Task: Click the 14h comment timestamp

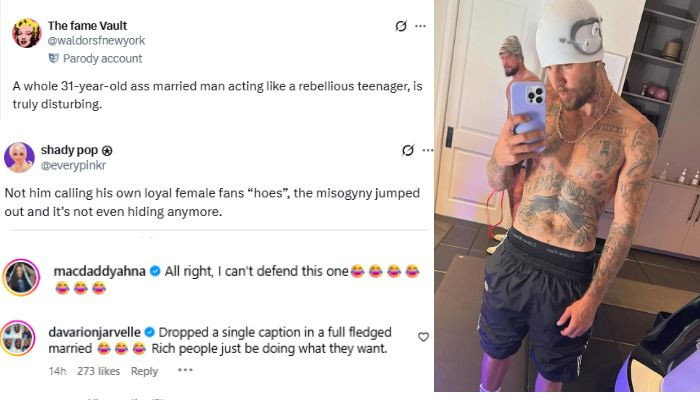Action: tap(57, 371)
